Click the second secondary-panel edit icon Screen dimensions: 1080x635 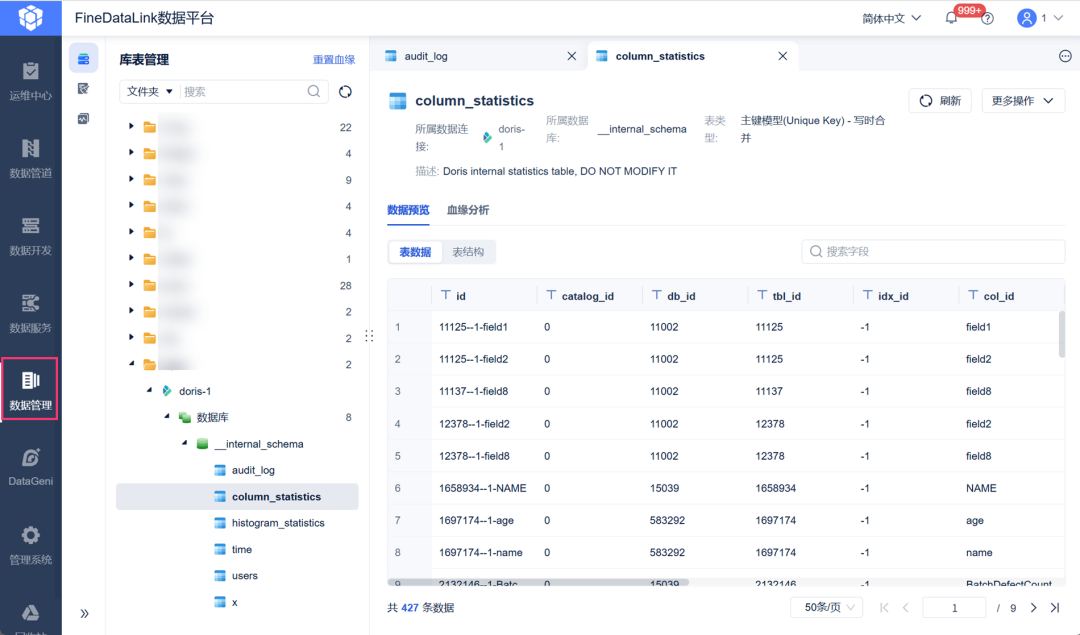(x=83, y=88)
